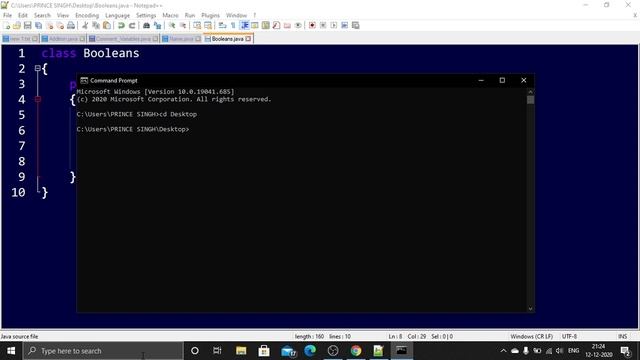Toggle word wrap toolbar button
640x360 pixels.
222,25
